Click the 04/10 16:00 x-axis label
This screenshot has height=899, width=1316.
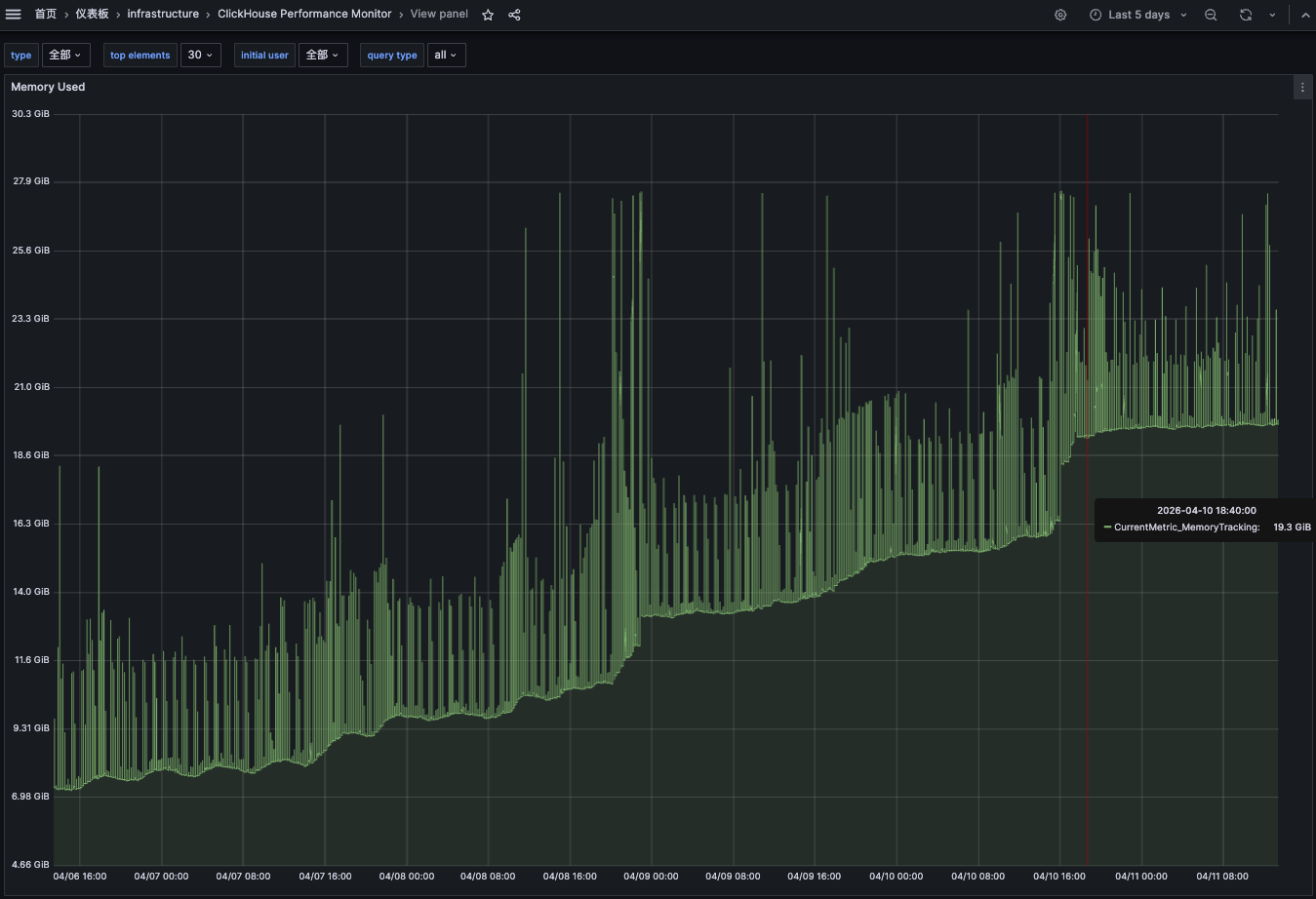tap(1059, 877)
